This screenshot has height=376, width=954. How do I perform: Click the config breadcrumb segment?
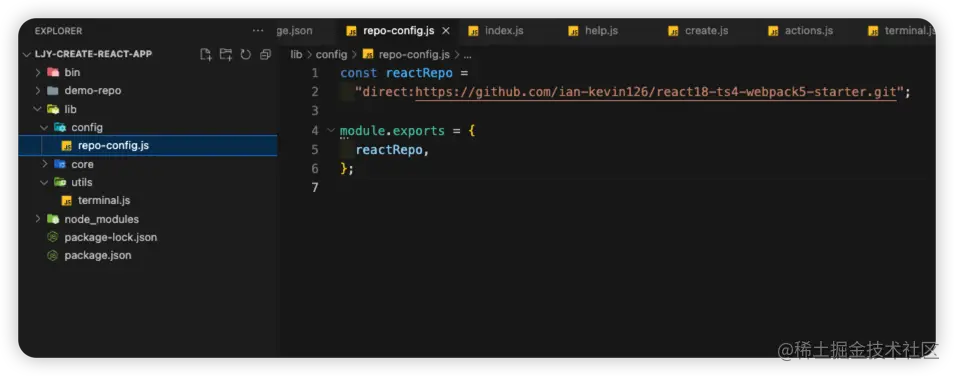coord(331,54)
